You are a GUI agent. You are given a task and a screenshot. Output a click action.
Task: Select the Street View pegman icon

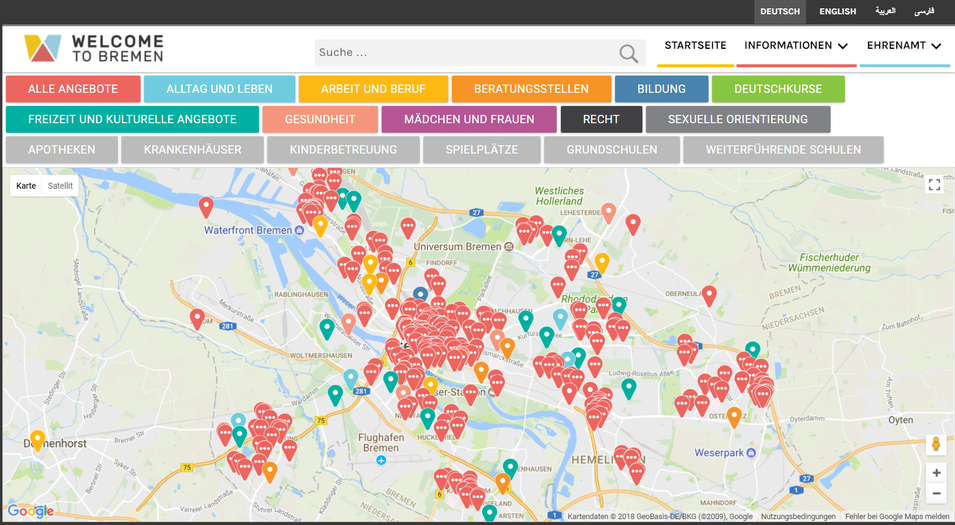tap(936, 444)
